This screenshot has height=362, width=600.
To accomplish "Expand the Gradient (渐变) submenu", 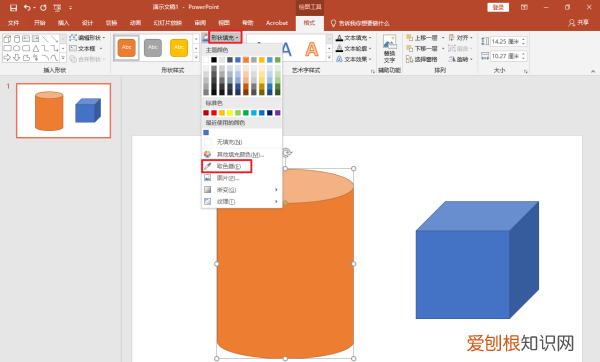I will (242, 190).
